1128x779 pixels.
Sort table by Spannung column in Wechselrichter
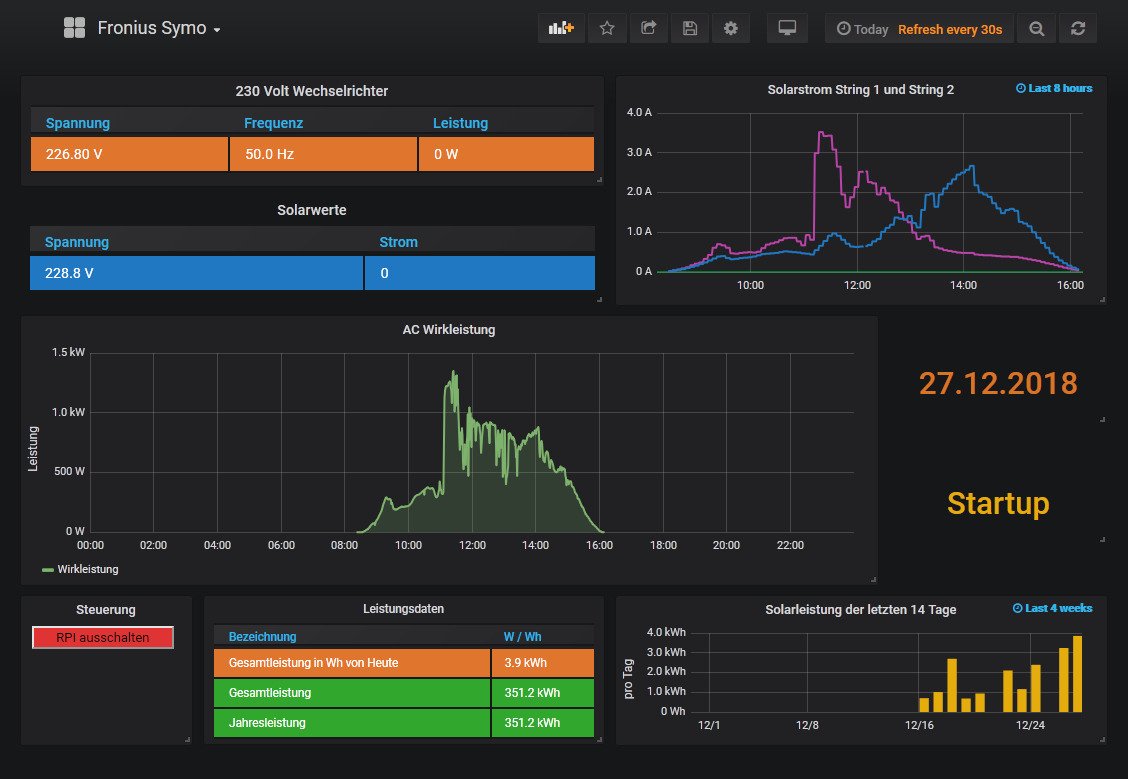pyautogui.click(x=77, y=123)
